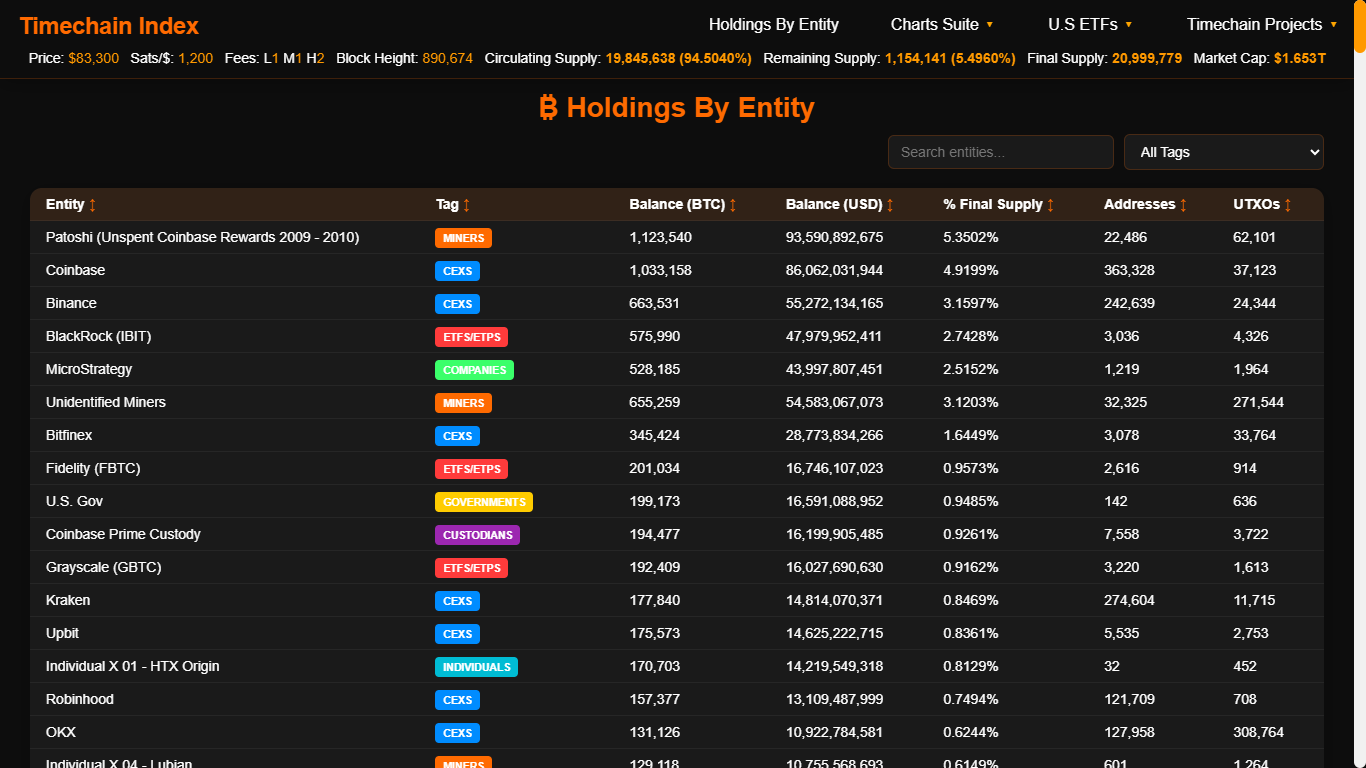Click the Timechain Index logo link
This screenshot has width=1366, height=768.
click(x=109, y=26)
